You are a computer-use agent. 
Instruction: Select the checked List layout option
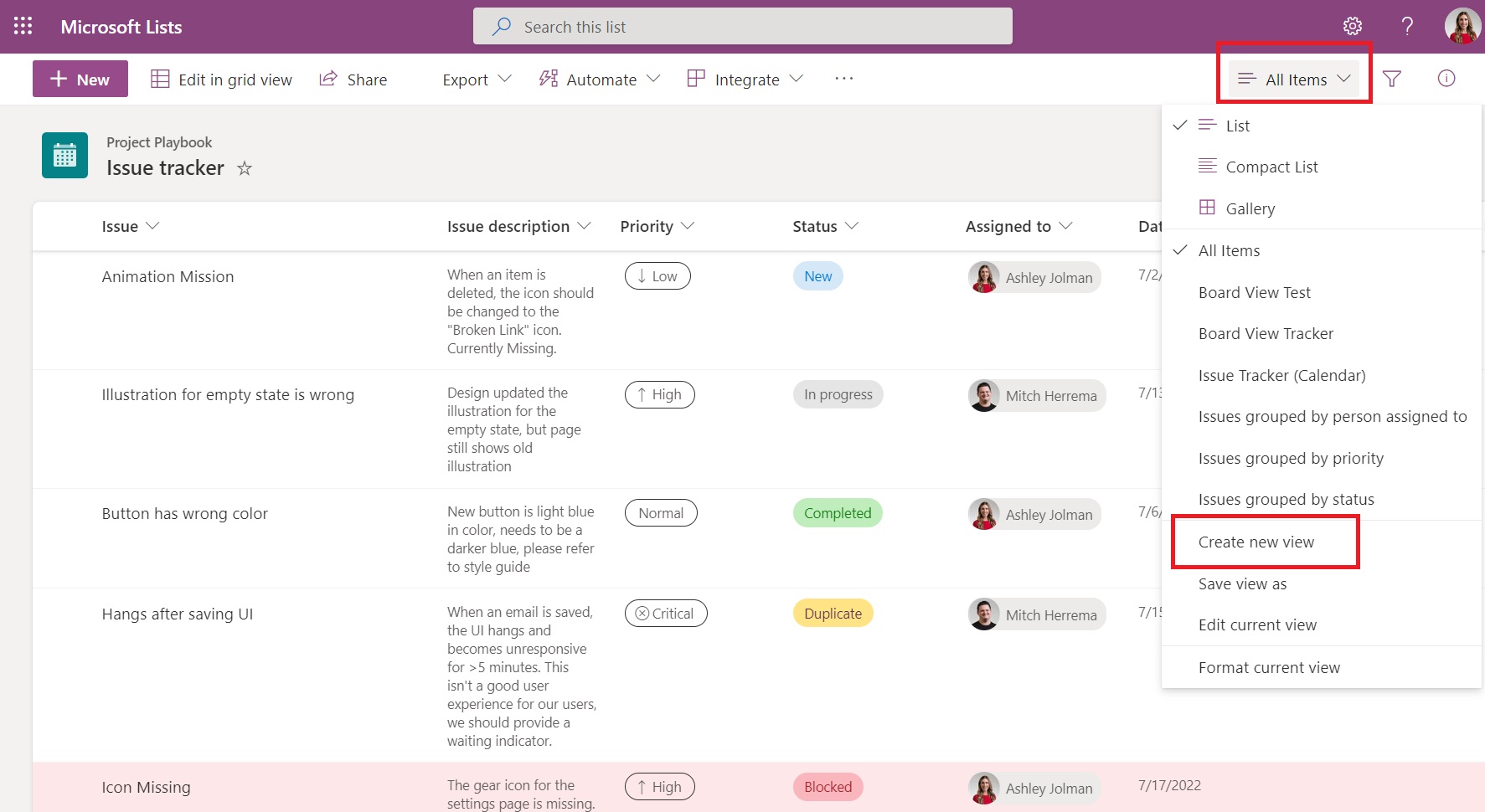click(1322, 126)
